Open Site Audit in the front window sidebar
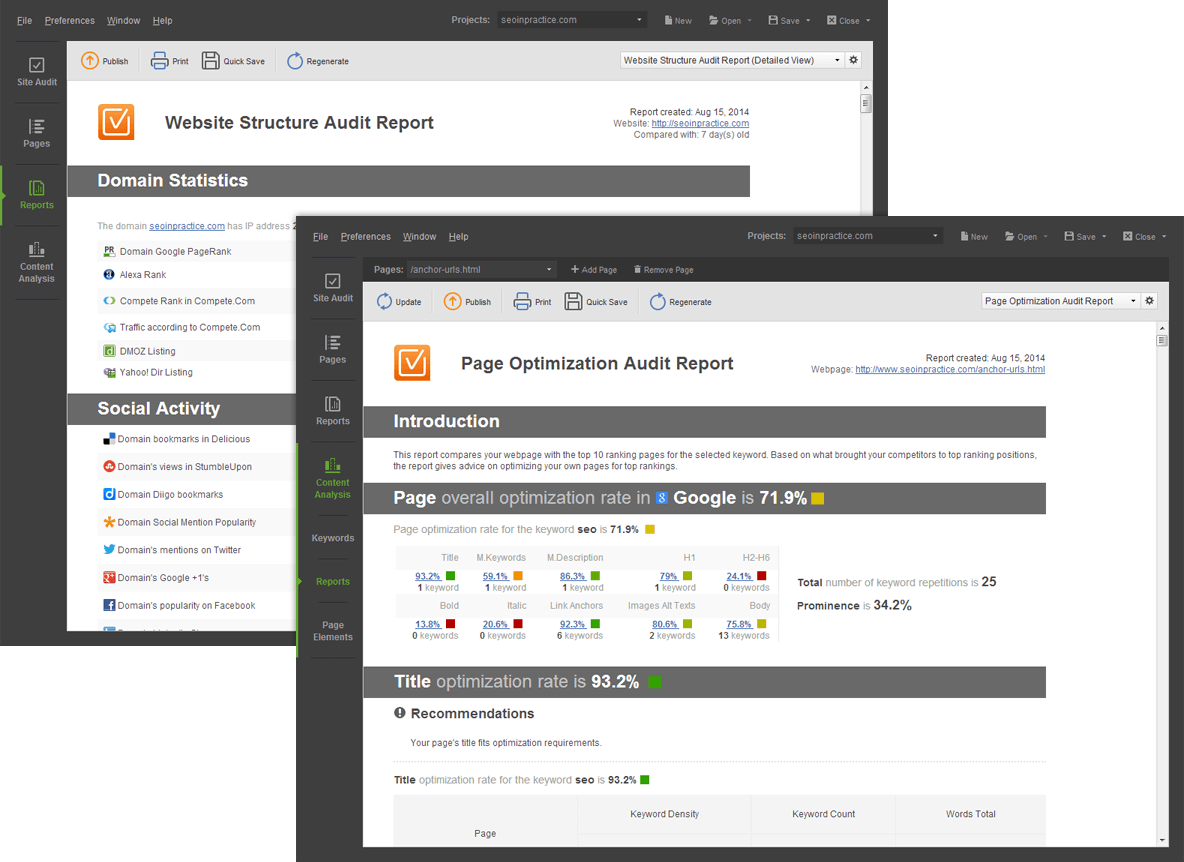The image size is (1184, 862). [332, 288]
